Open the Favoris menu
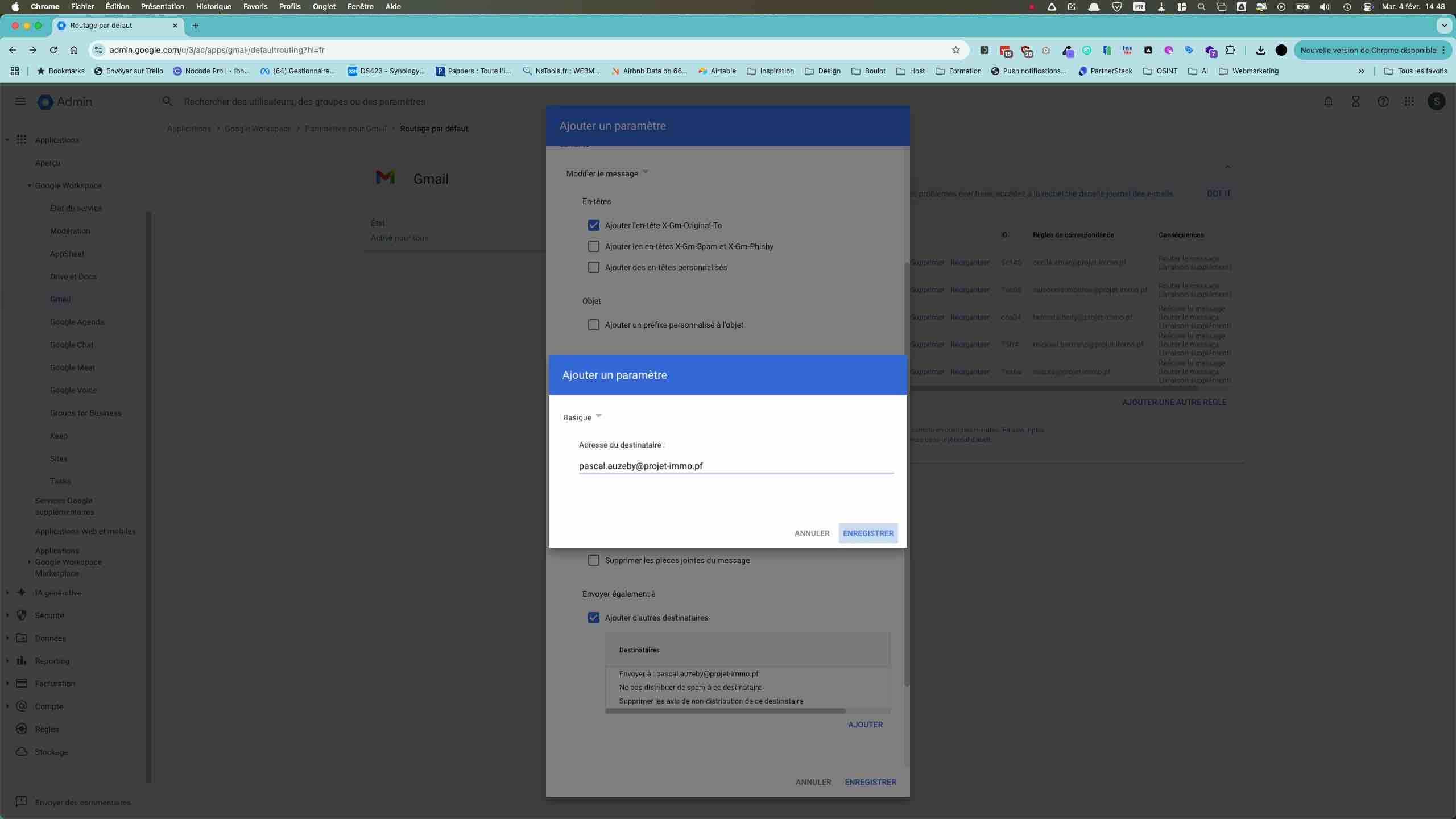Viewport: 1456px width, 819px height. coord(255,7)
